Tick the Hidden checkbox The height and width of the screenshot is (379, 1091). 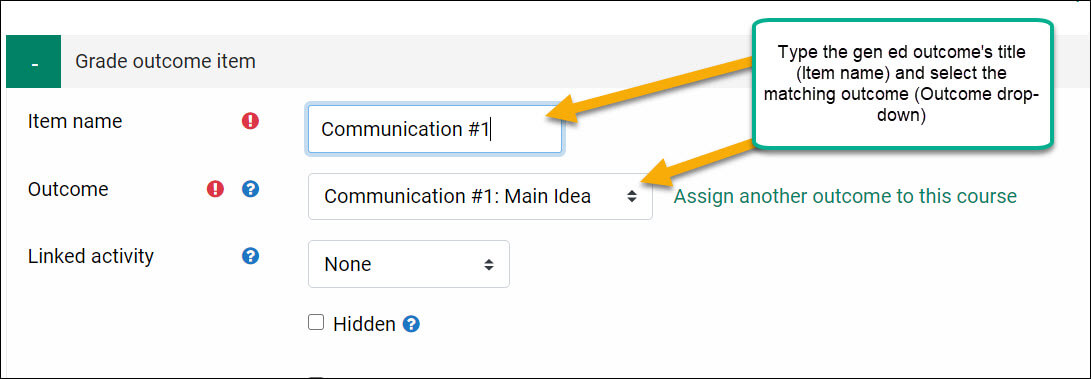317,323
